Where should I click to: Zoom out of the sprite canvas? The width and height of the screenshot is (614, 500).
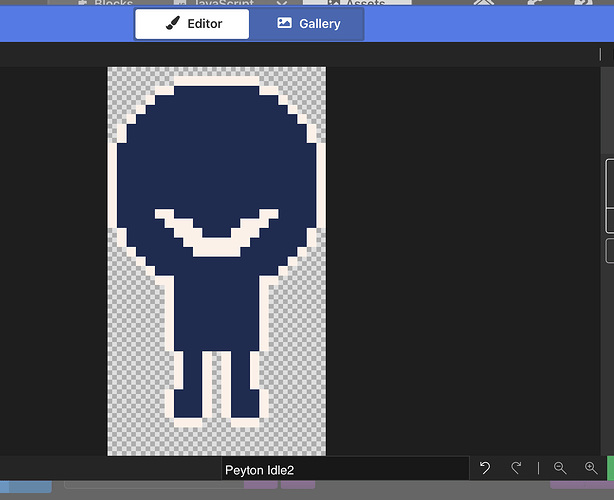tap(560, 468)
